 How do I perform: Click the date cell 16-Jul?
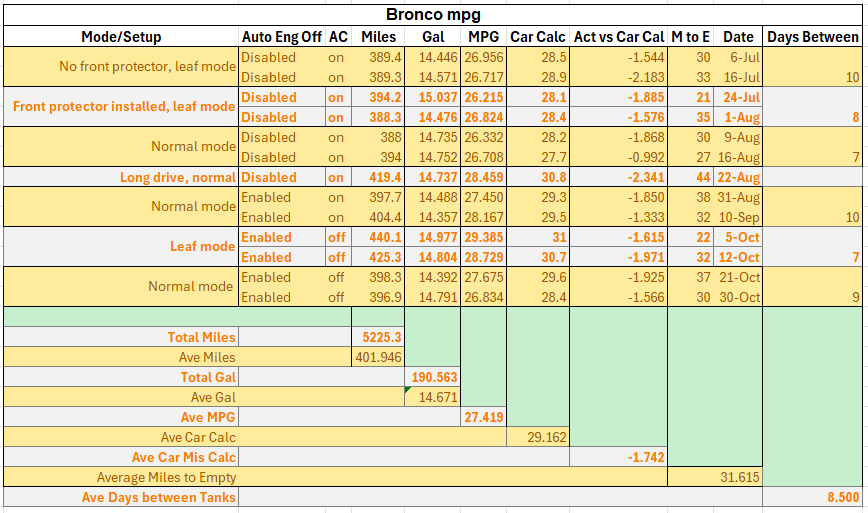738,77
